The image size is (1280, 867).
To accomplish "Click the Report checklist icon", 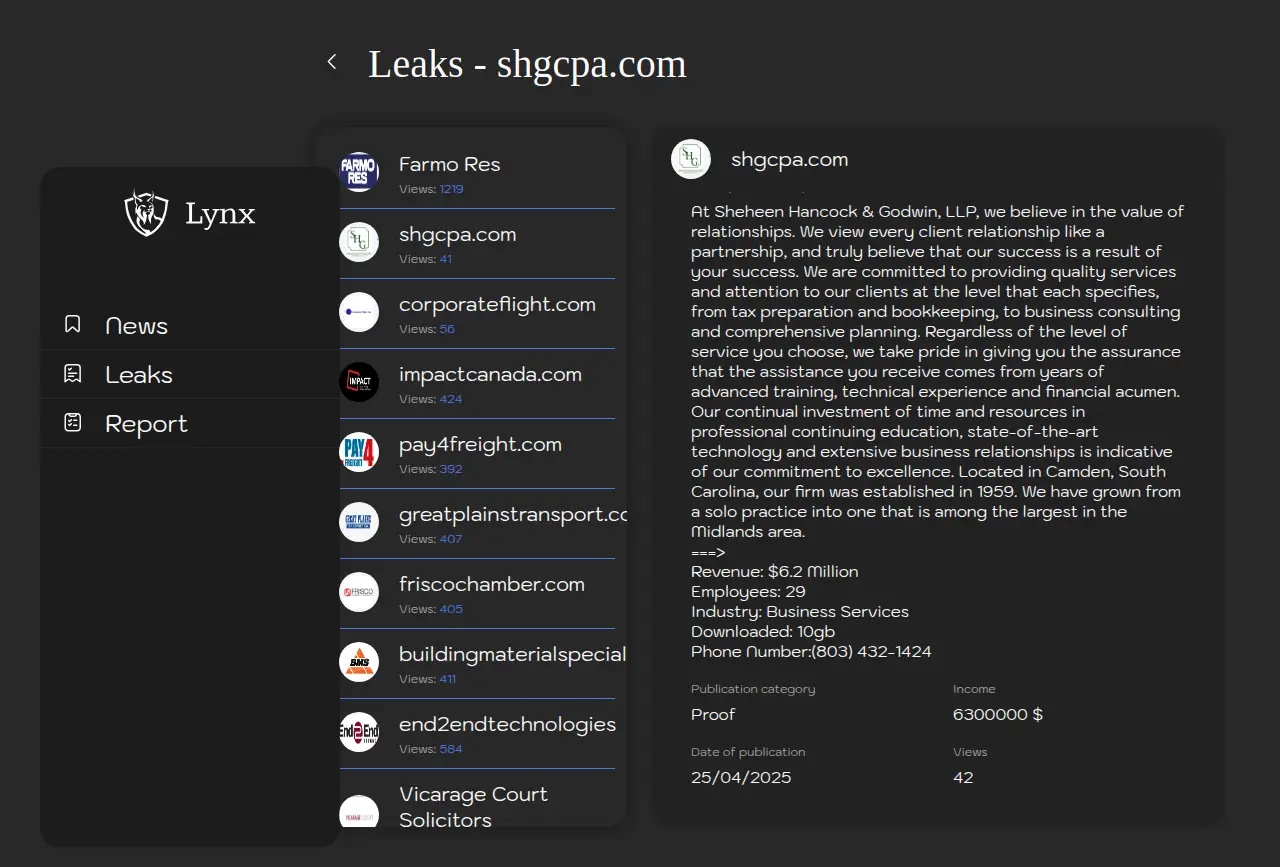I will pyautogui.click(x=73, y=423).
